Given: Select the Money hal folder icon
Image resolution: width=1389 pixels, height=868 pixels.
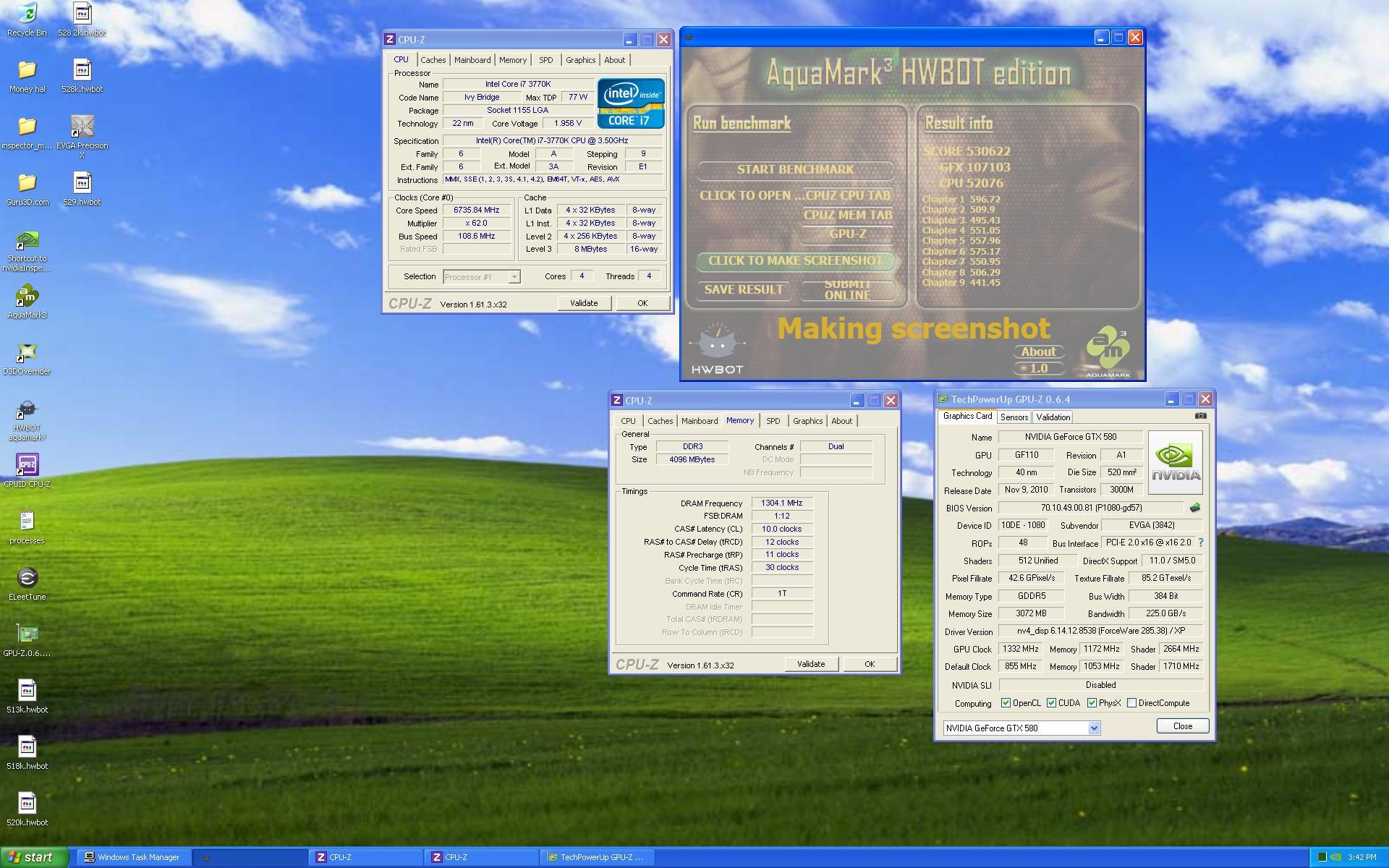Looking at the screenshot, I should [x=27, y=76].
